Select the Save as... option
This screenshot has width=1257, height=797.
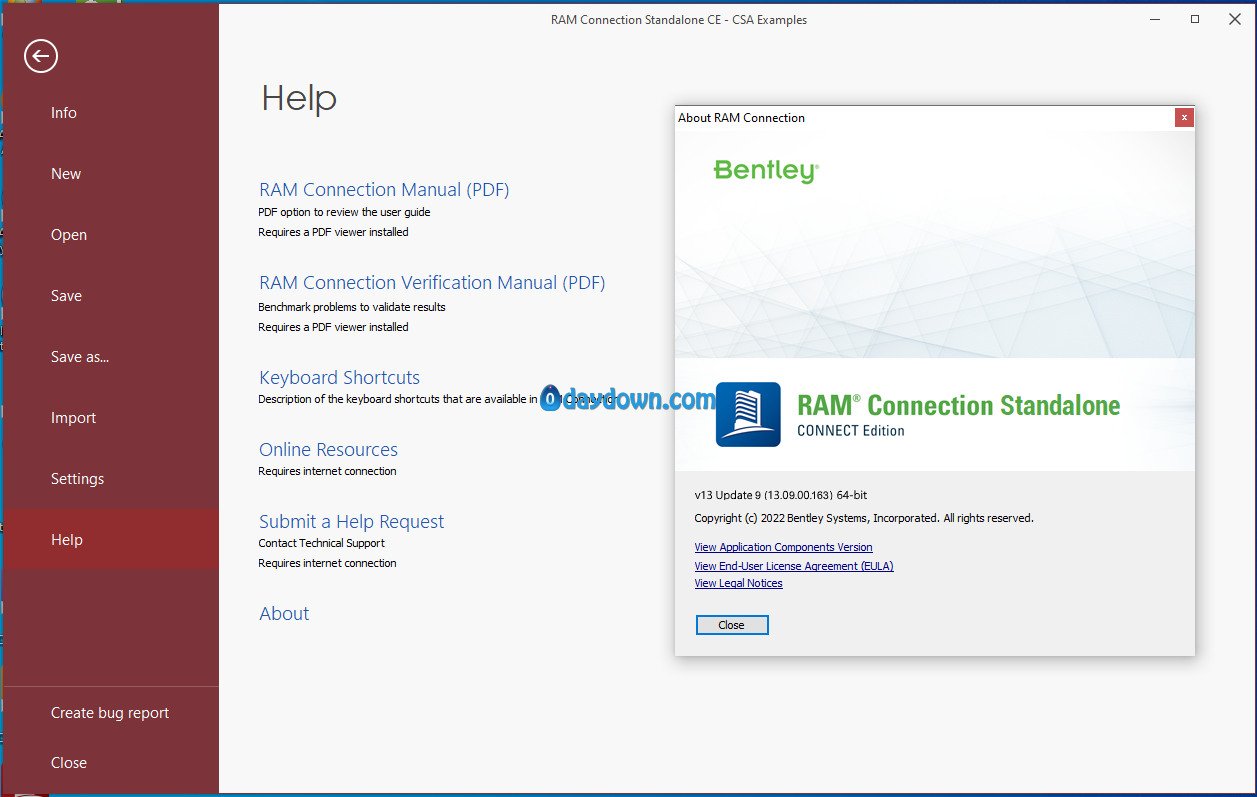pos(80,357)
